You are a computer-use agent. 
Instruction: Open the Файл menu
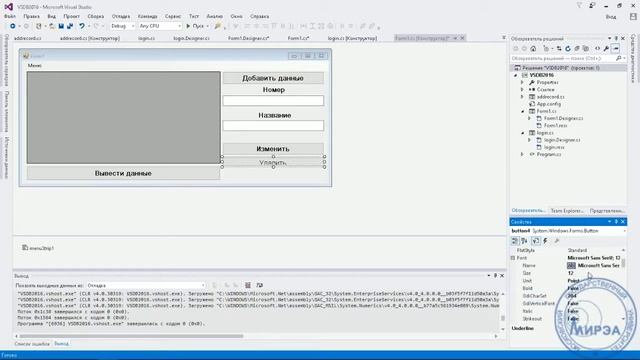click(10, 16)
